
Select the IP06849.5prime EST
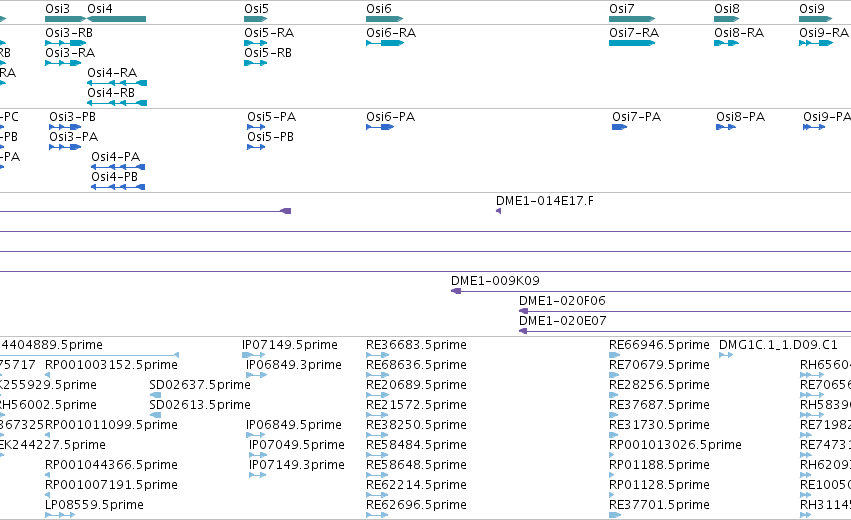point(256,435)
